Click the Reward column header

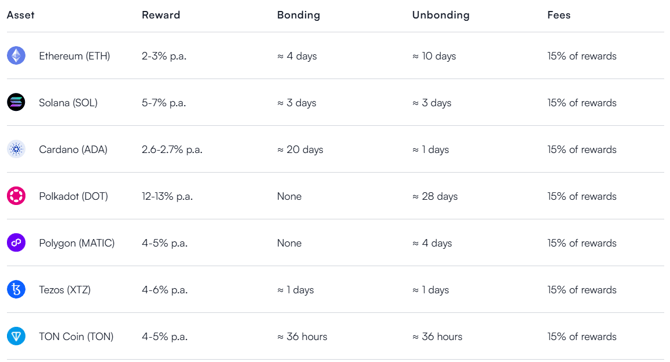click(x=161, y=15)
